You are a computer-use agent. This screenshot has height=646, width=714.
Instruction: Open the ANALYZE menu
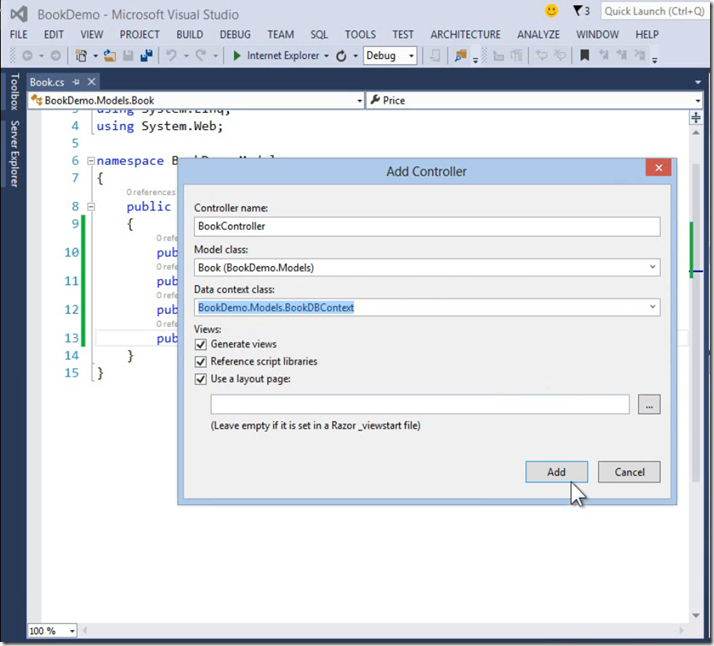click(x=538, y=35)
